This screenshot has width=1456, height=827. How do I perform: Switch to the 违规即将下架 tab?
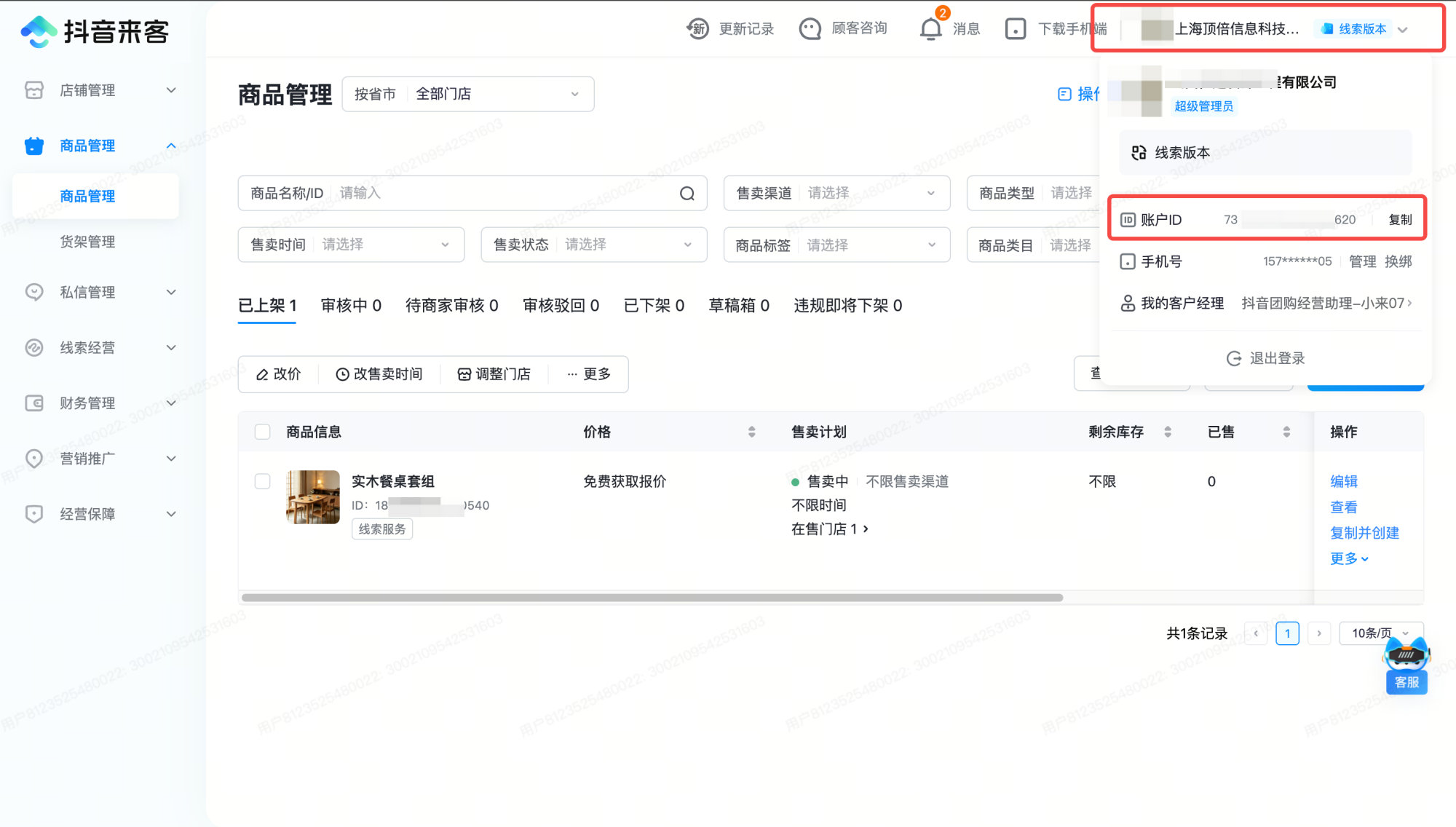(848, 306)
